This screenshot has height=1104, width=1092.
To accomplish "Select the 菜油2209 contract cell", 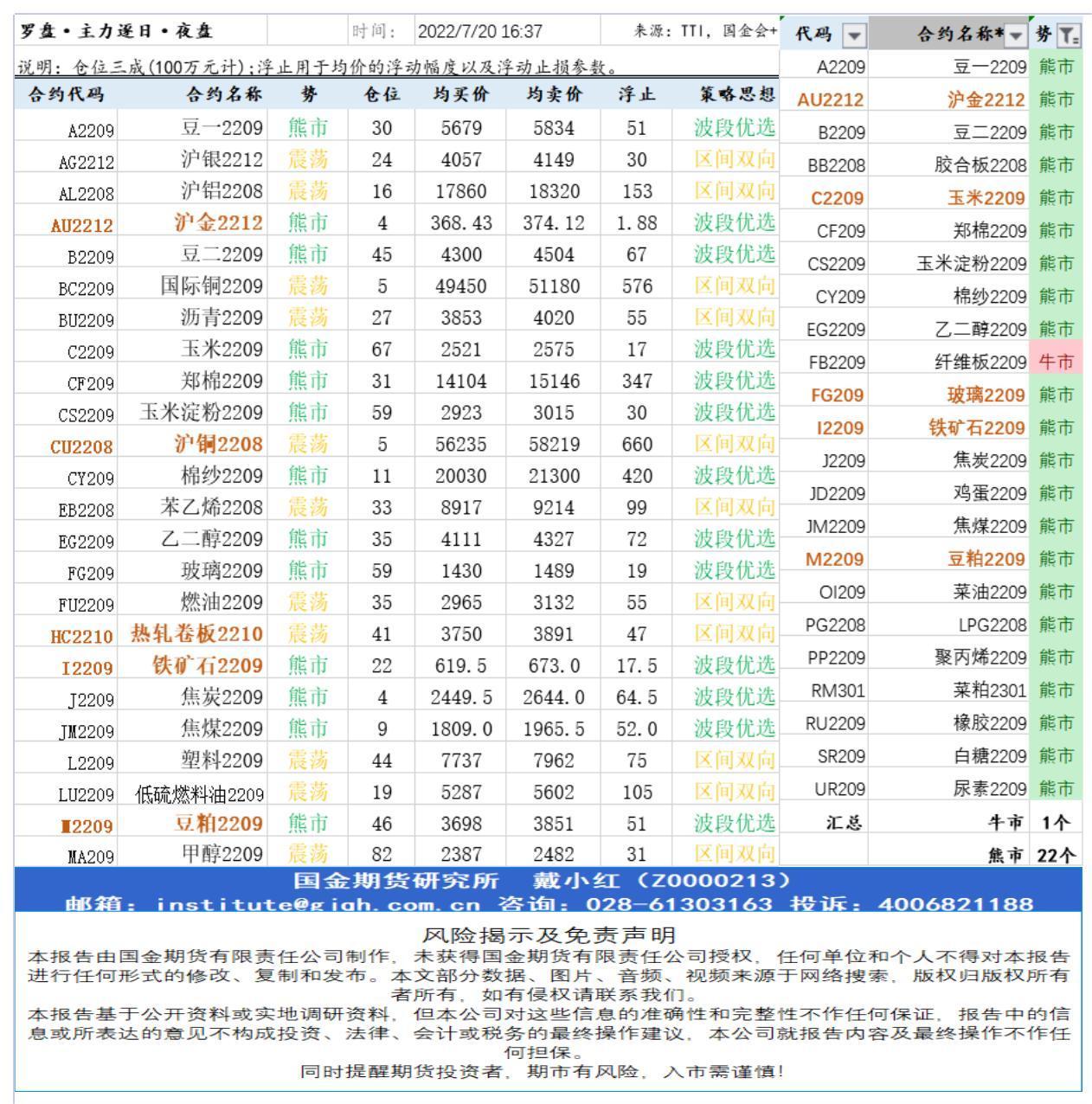I will [x=949, y=593].
